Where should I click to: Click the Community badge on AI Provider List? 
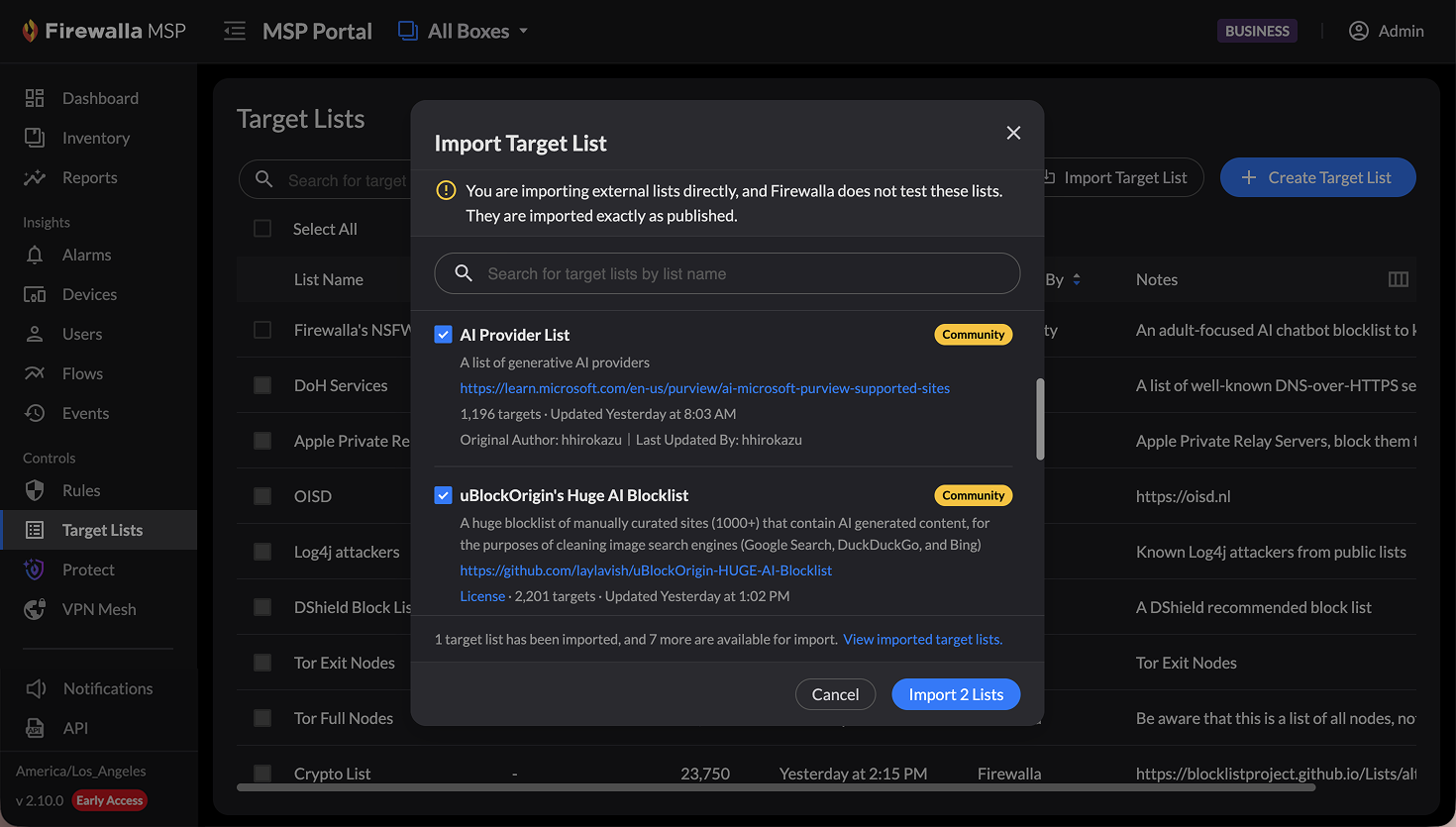coord(973,335)
